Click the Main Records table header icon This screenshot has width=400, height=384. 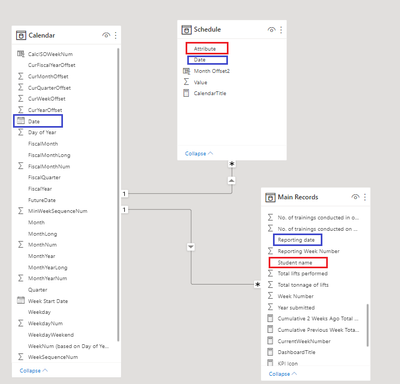point(270,197)
